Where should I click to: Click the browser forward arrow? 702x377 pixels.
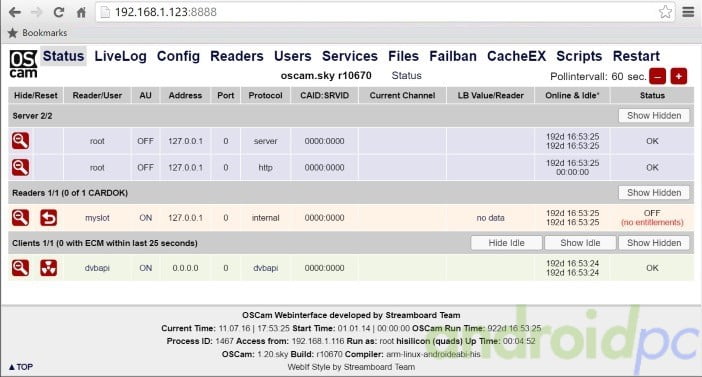[36, 12]
